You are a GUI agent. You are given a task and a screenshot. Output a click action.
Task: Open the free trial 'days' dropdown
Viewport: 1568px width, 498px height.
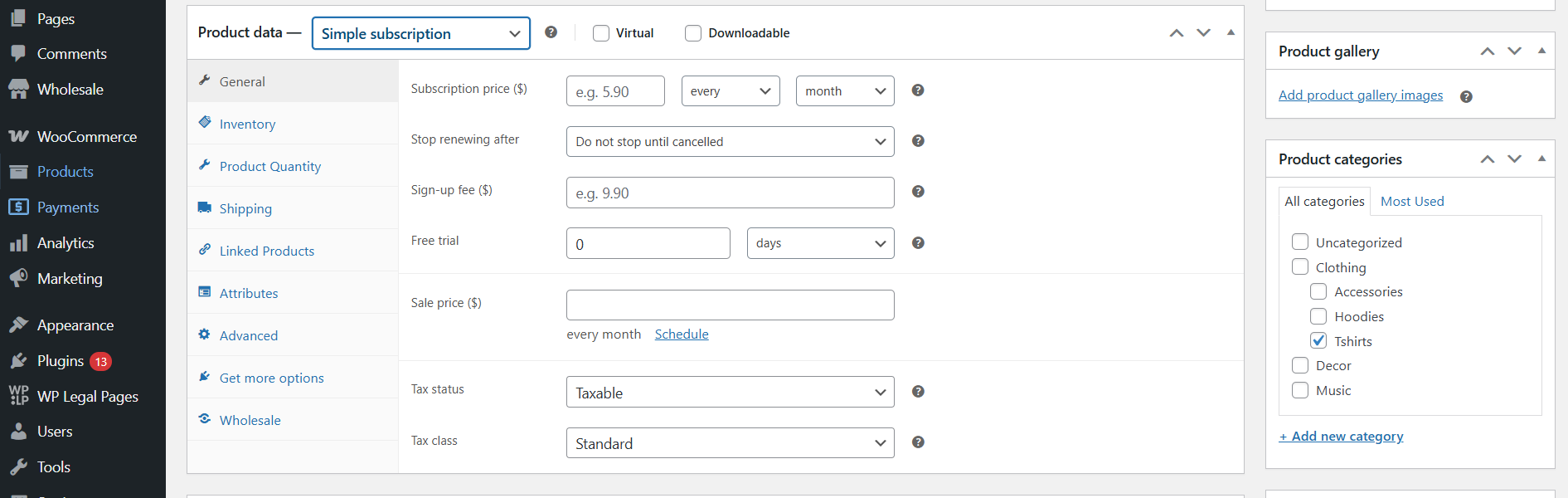tap(821, 243)
